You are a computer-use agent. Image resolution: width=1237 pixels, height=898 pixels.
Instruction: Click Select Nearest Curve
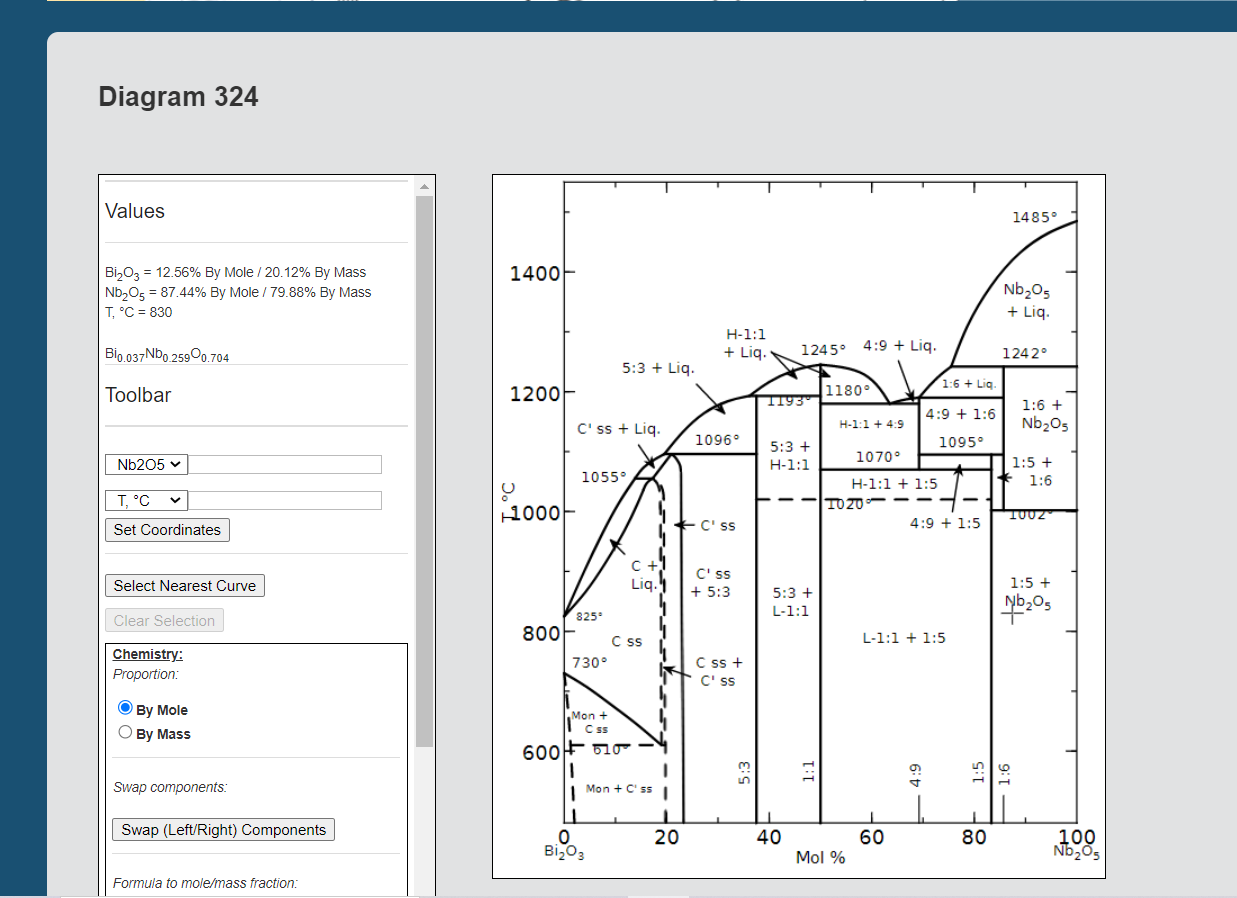coord(185,586)
